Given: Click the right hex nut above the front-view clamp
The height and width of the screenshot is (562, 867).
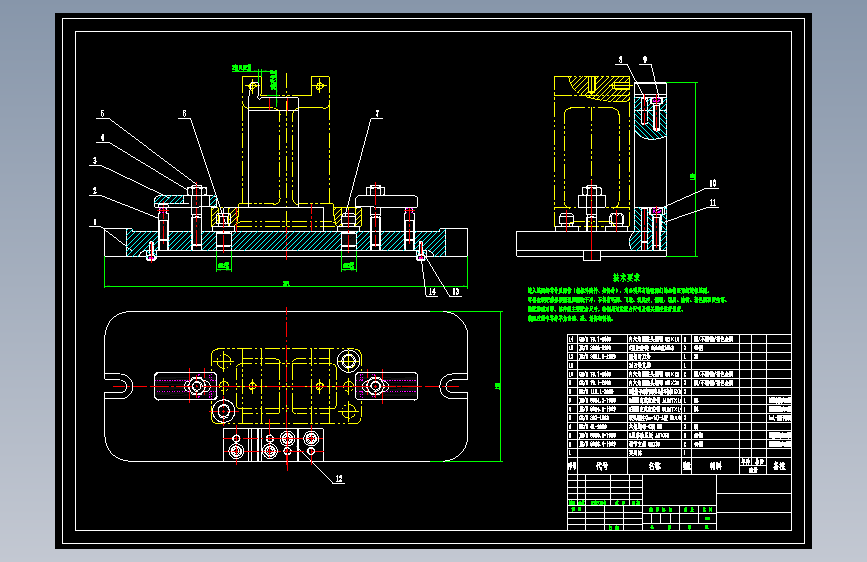Looking at the screenshot, I should pos(375,190).
